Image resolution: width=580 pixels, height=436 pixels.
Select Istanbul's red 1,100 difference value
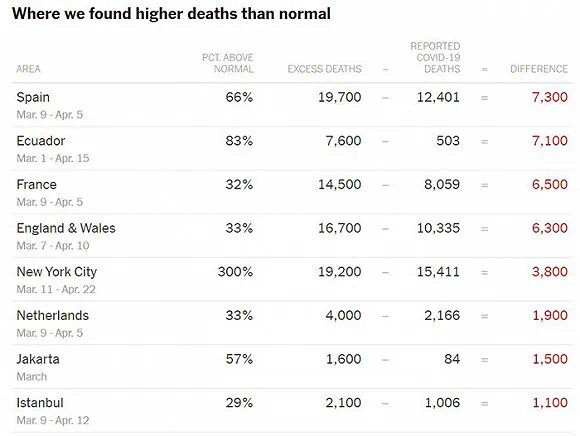point(550,403)
